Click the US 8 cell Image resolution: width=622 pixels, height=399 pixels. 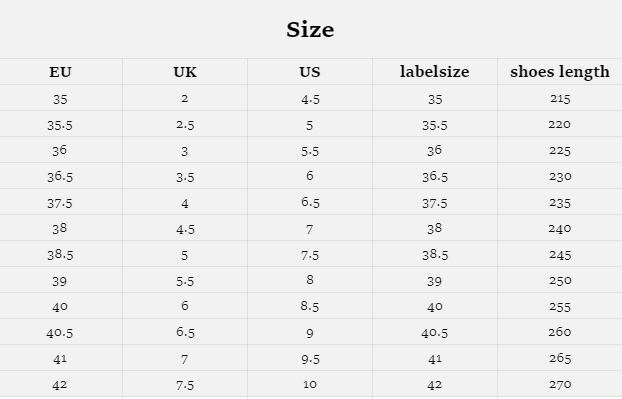(310, 280)
